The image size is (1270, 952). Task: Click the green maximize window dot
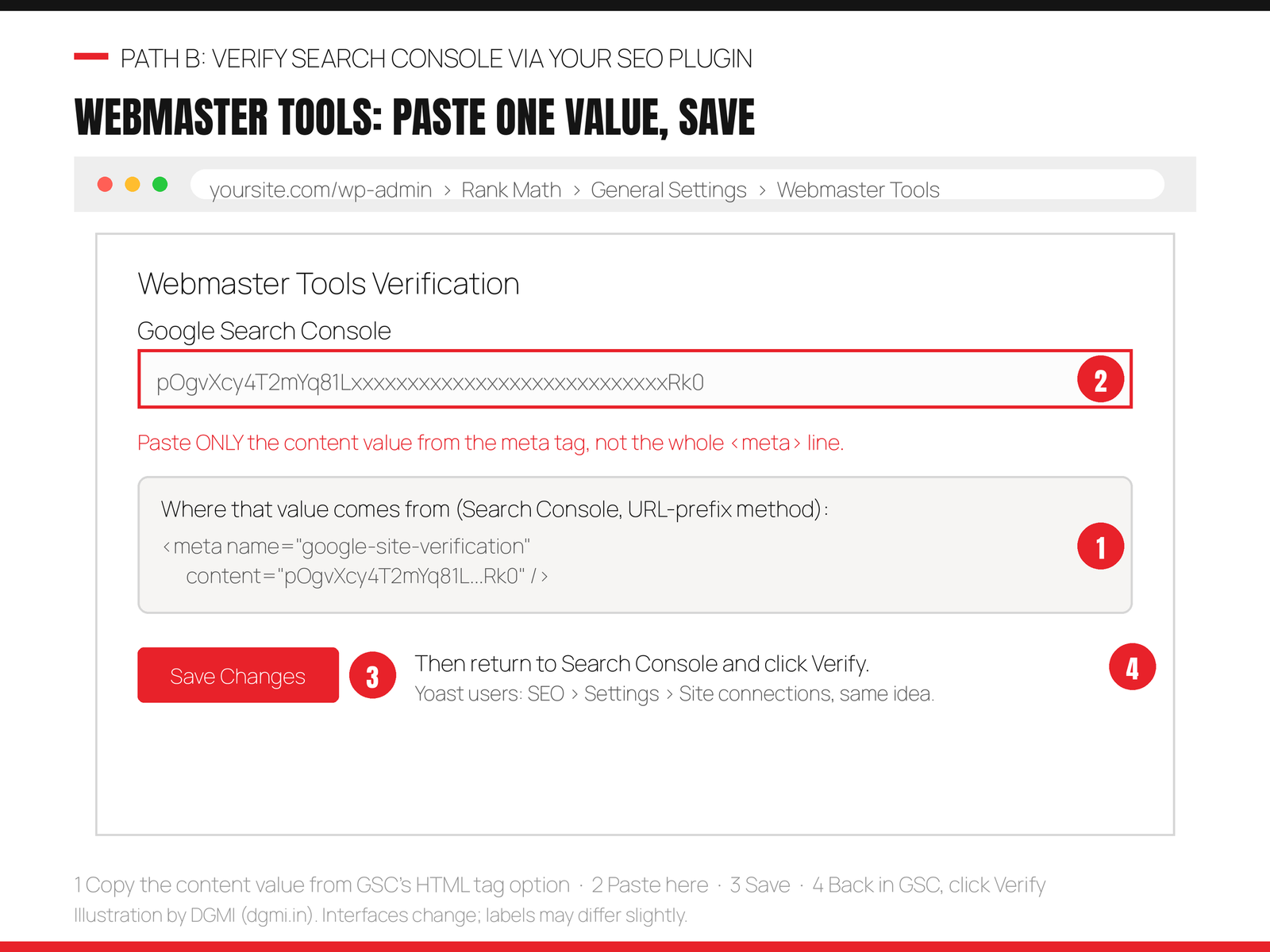(x=160, y=184)
